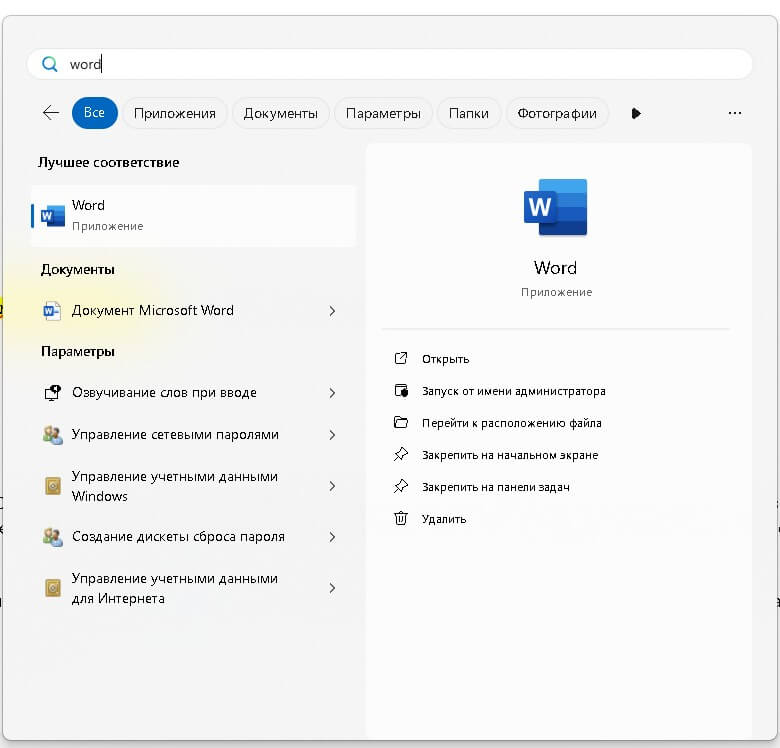Click the vault icon beside 'для Интернета' entry
This screenshot has width=780, height=748.
(53, 588)
